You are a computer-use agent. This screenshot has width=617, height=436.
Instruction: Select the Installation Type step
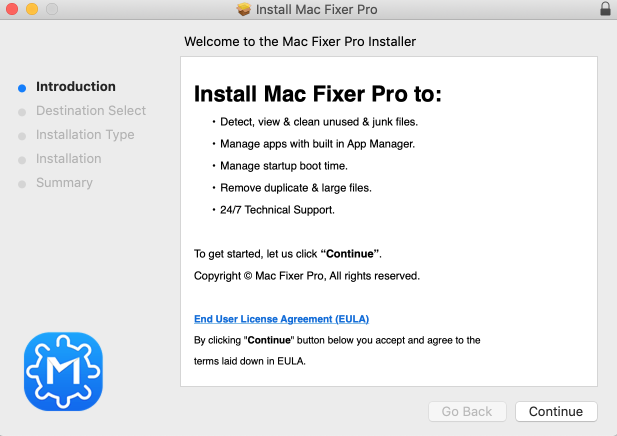(x=85, y=135)
